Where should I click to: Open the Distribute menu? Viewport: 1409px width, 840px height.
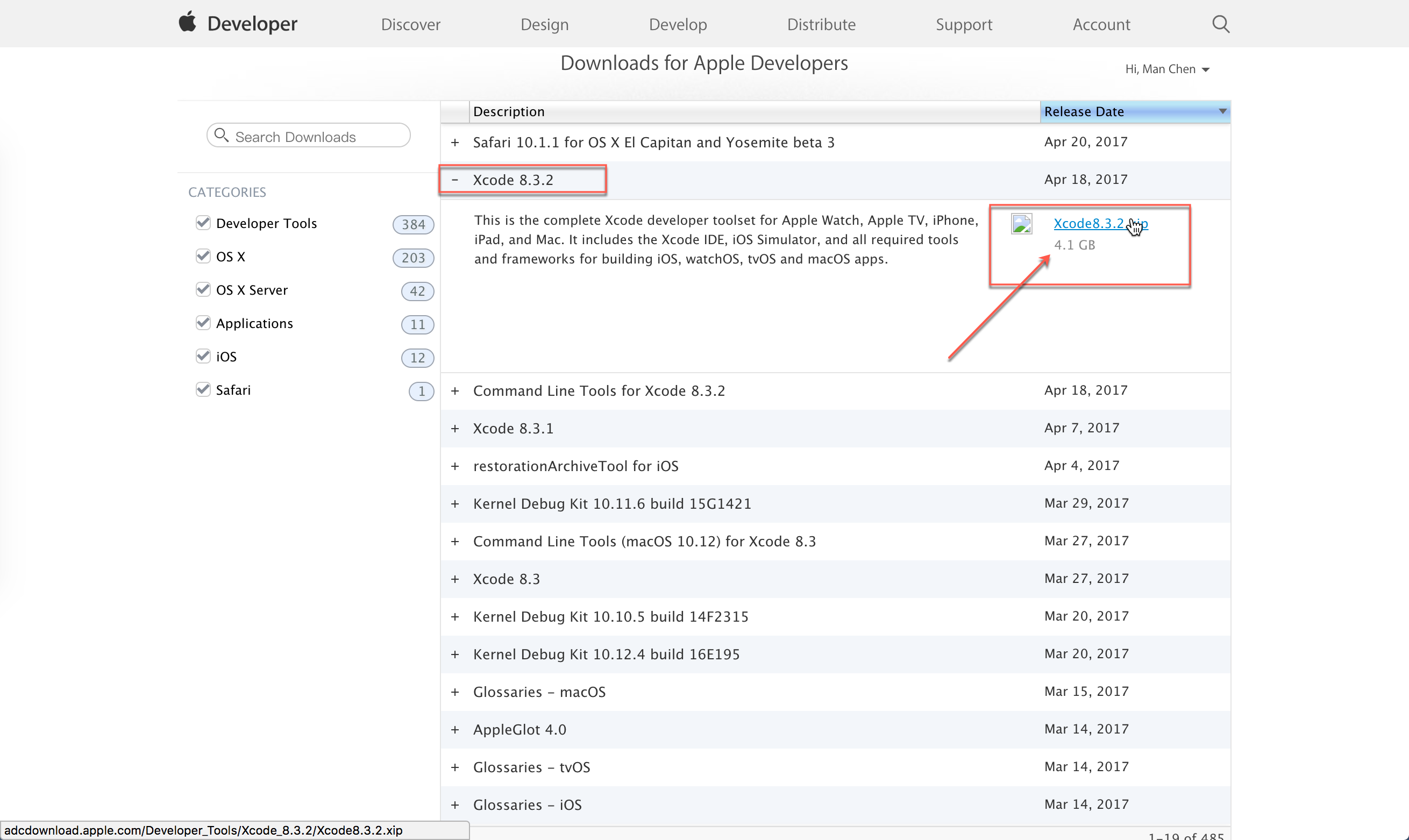coord(821,24)
